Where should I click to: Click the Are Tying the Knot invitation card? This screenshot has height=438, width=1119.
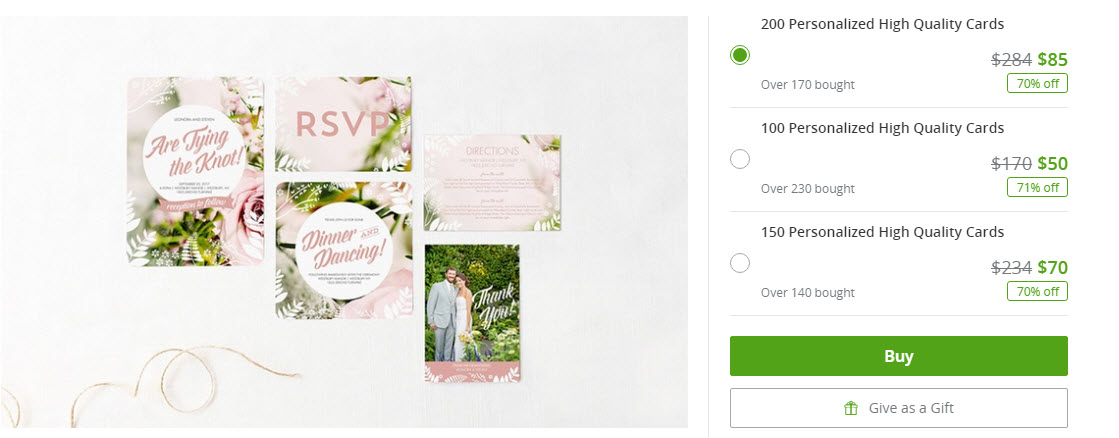[x=196, y=171]
